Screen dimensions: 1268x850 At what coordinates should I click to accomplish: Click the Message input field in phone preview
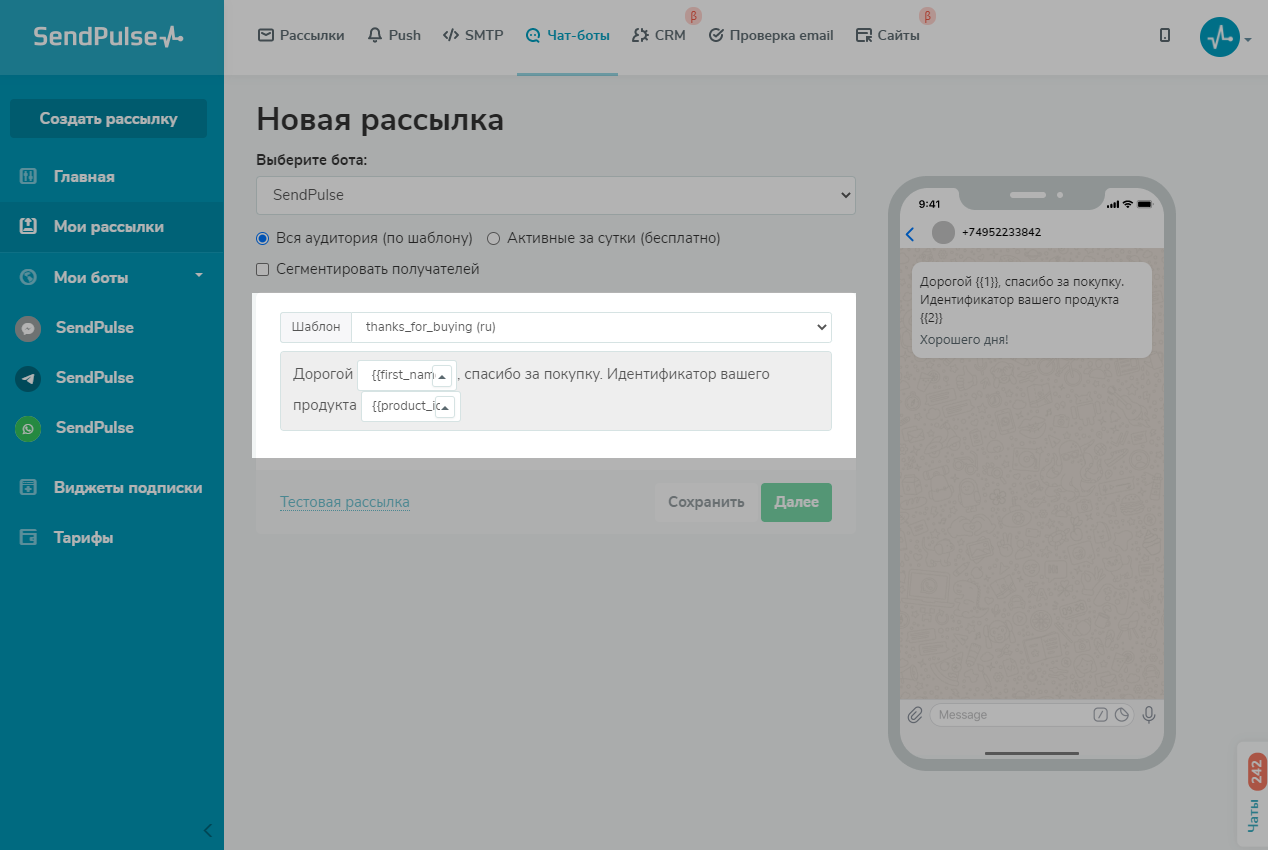[1010, 715]
